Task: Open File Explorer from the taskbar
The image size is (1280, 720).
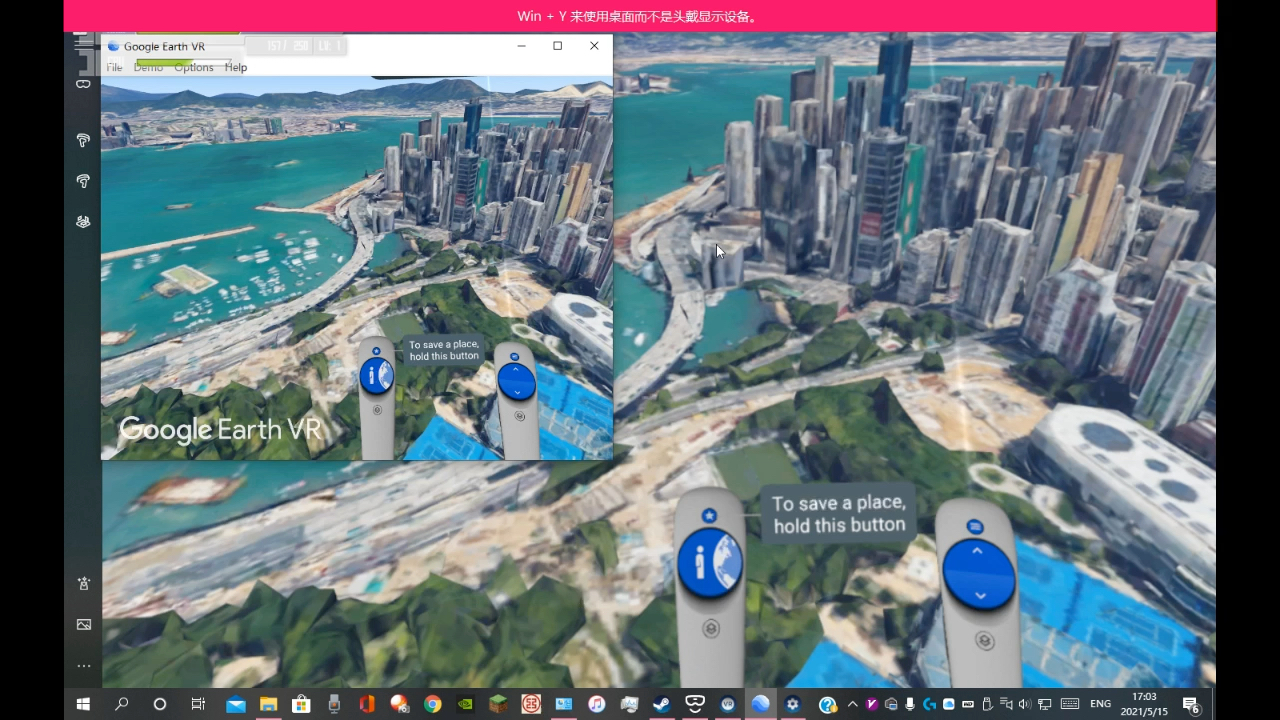Action: 268,704
